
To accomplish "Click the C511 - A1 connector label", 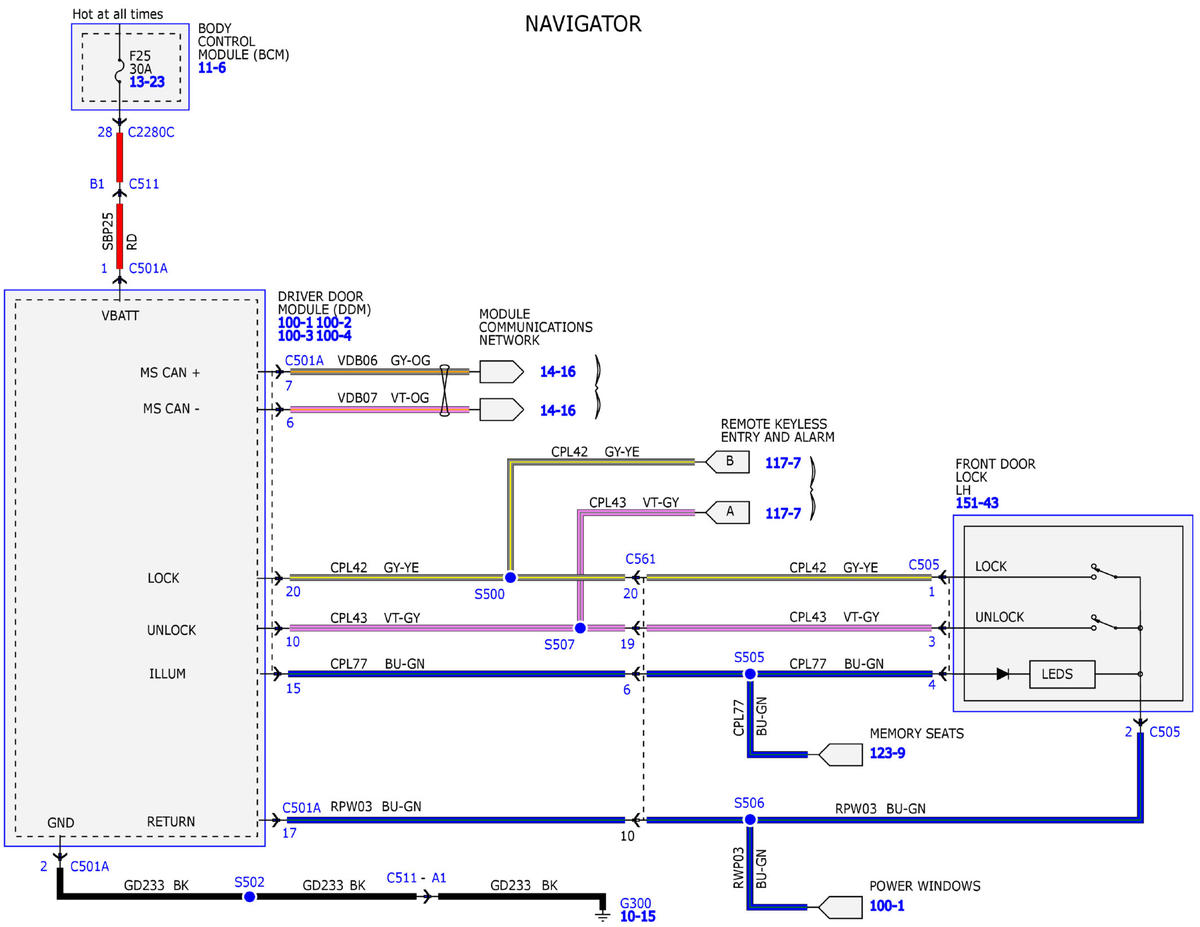I will [x=417, y=878].
